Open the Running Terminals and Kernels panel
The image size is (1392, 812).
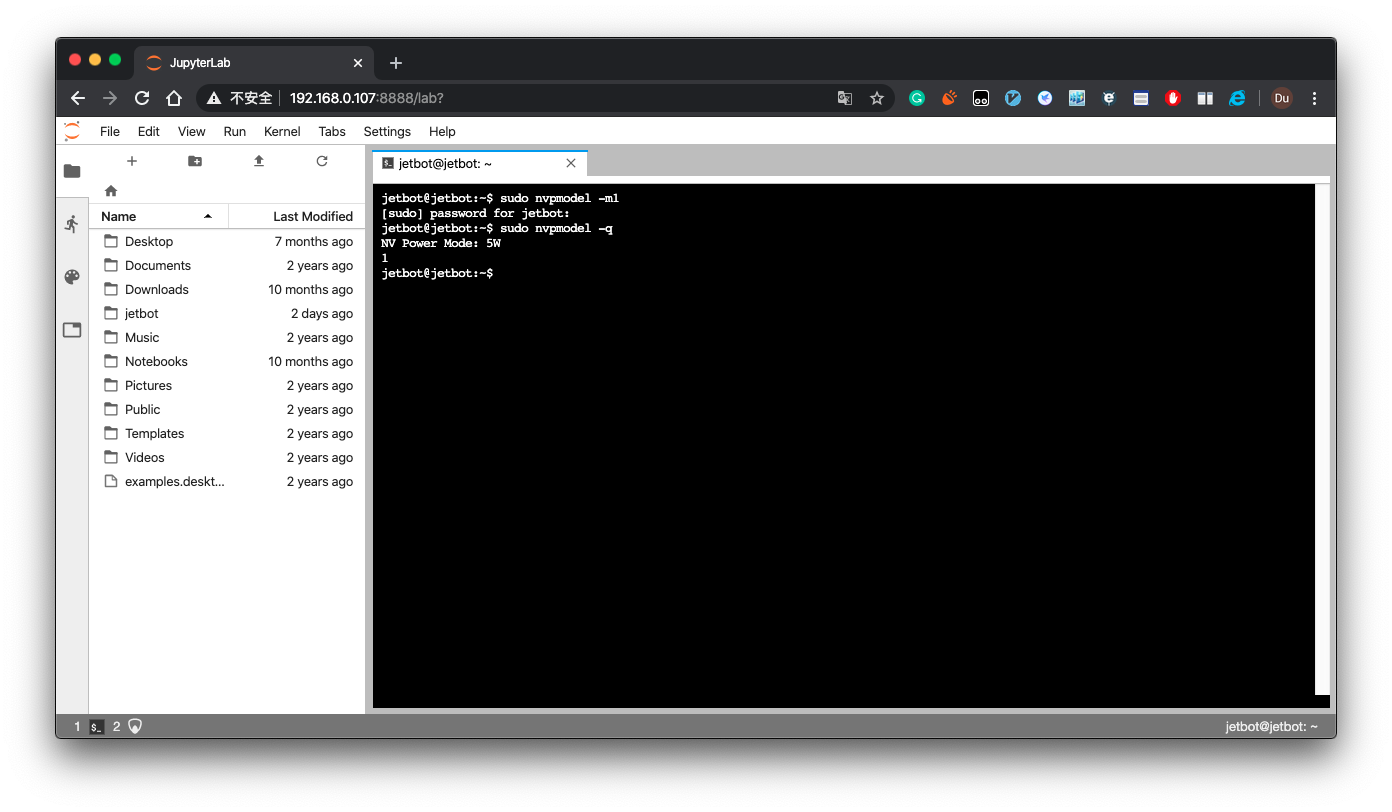(x=72, y=224)
